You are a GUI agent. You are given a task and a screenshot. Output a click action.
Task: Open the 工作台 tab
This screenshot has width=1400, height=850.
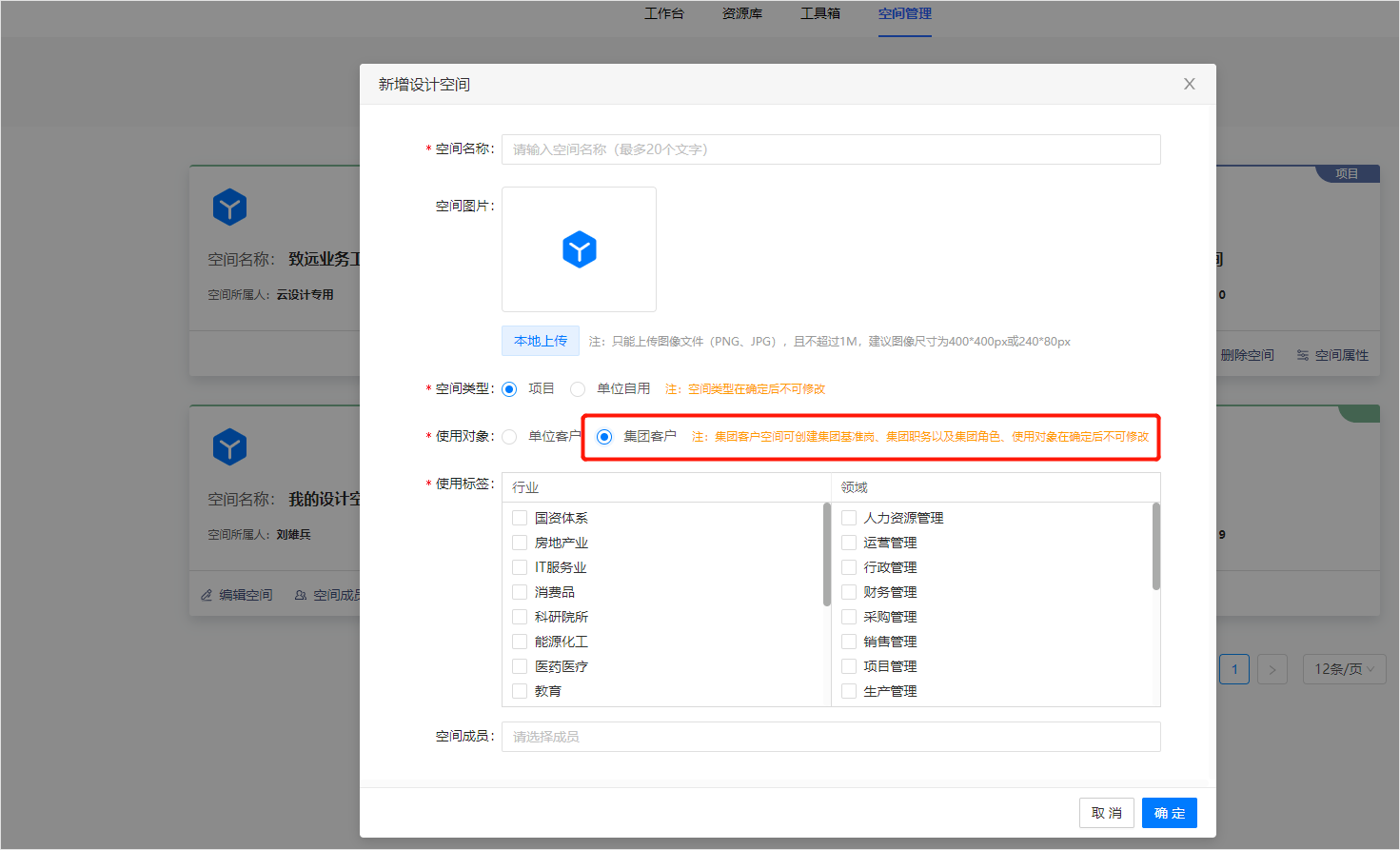(x=664, y=13)
